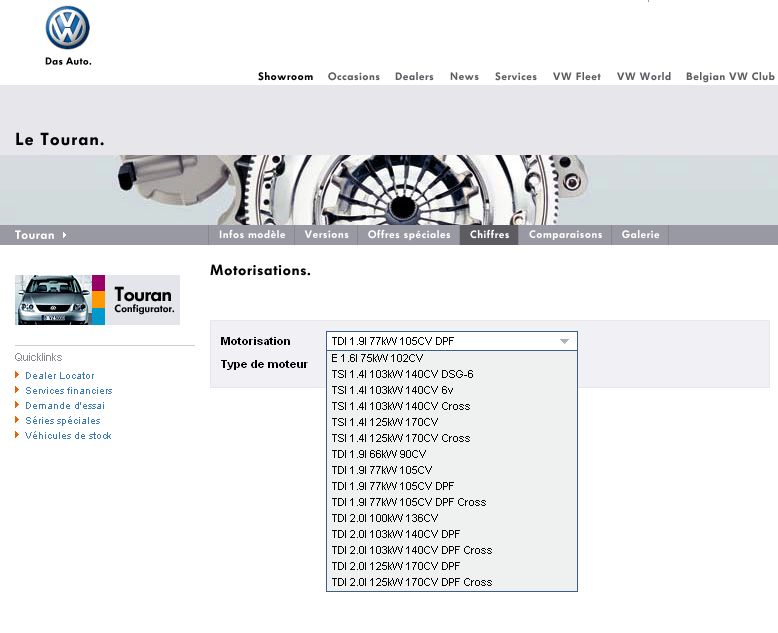This screenshot has width=778, height=633.
Task: Open VW Fleet section
Action: 577,76
